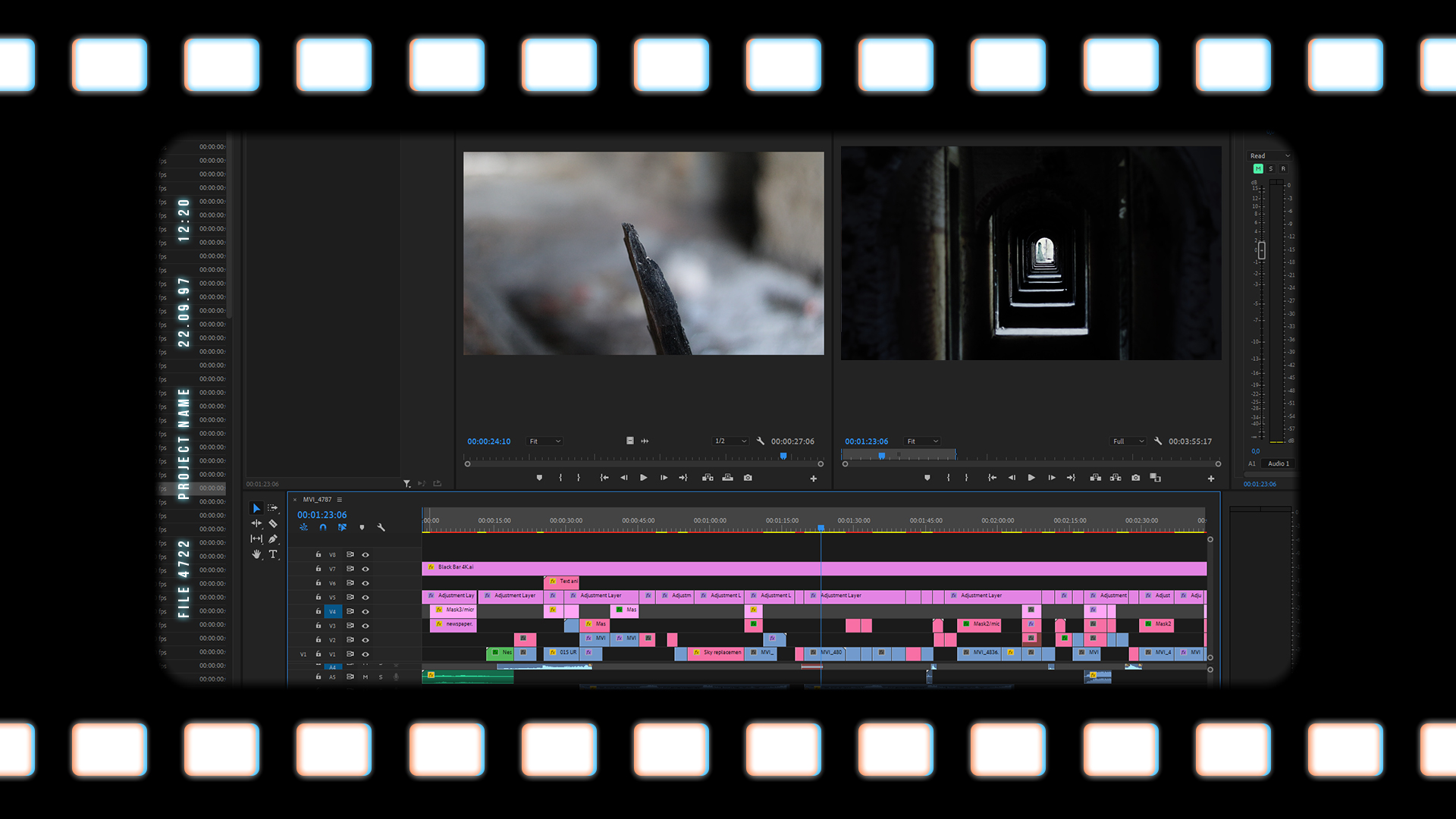Open Source monitor 1/2 resolution dropdown
This screenshot has height=819, width=1456.
click(730, 441)
